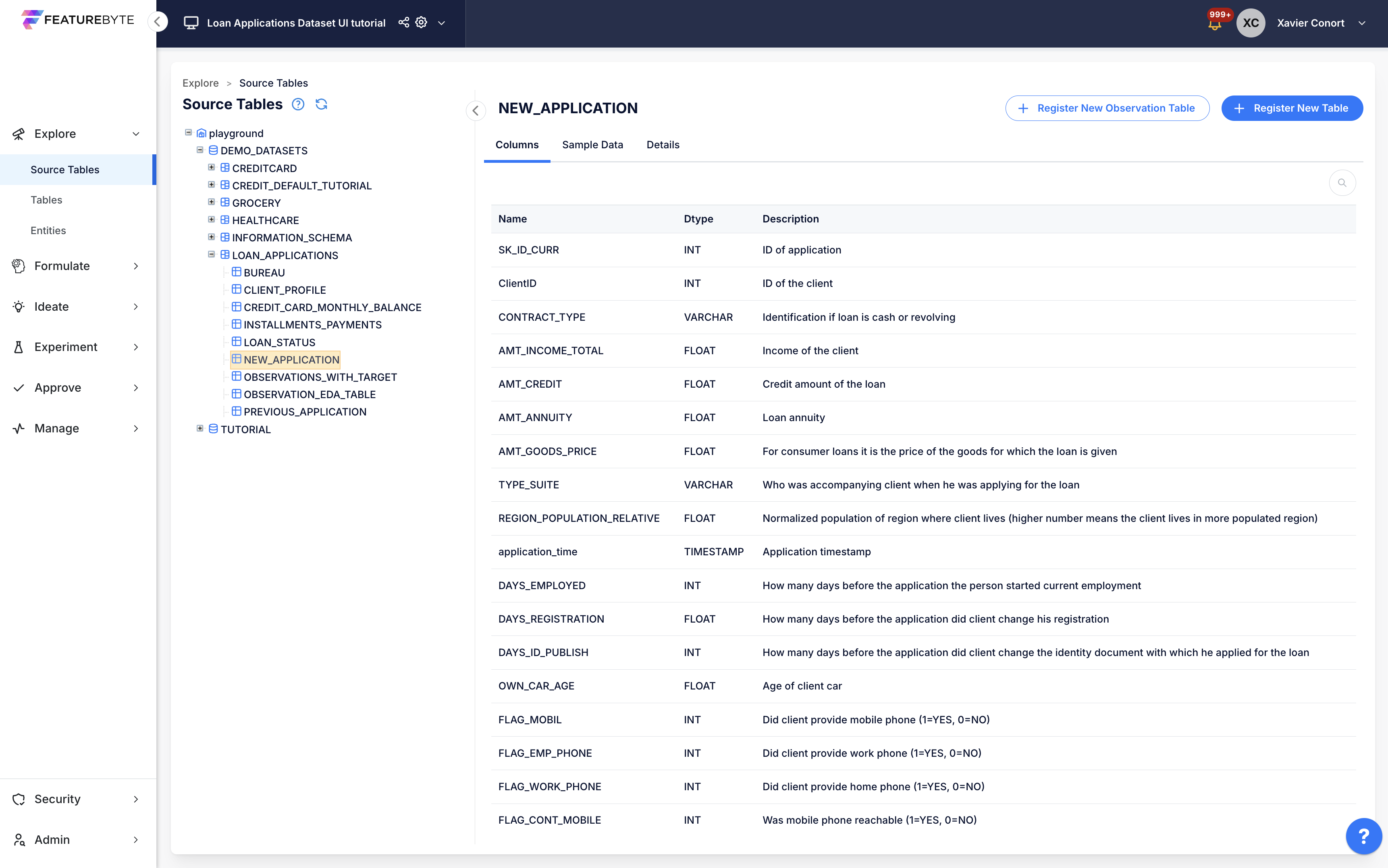The width and height of the screenshot is (1388, 868).
Task: Collapse the LOAN_APPLICATIONS schema node
Action: [x=211, y=254]
